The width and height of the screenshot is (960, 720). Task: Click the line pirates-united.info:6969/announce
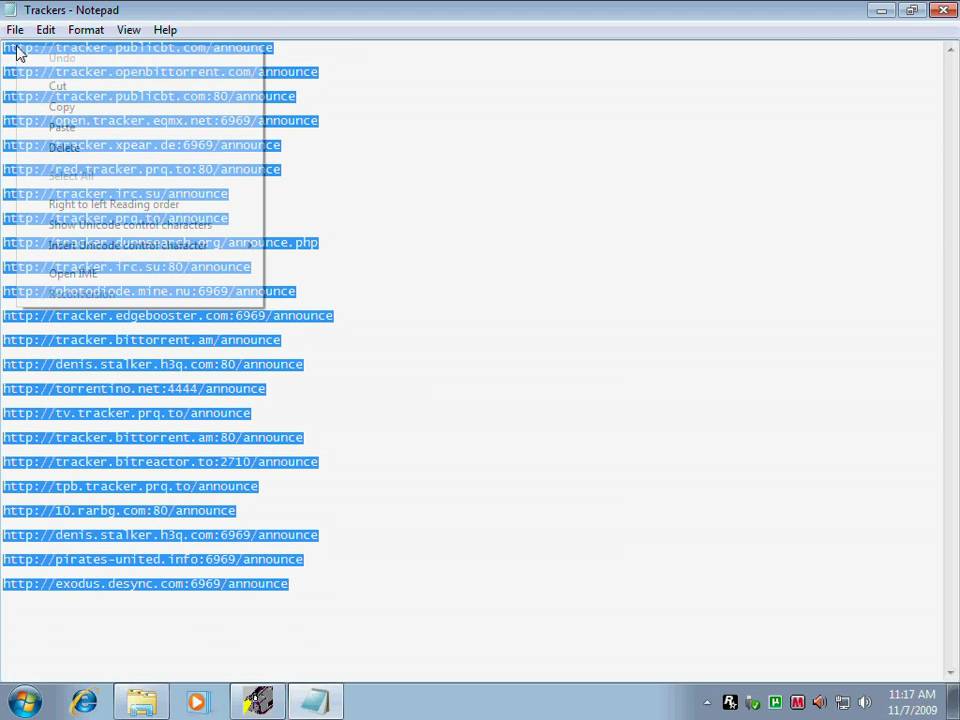pos(153,560)
